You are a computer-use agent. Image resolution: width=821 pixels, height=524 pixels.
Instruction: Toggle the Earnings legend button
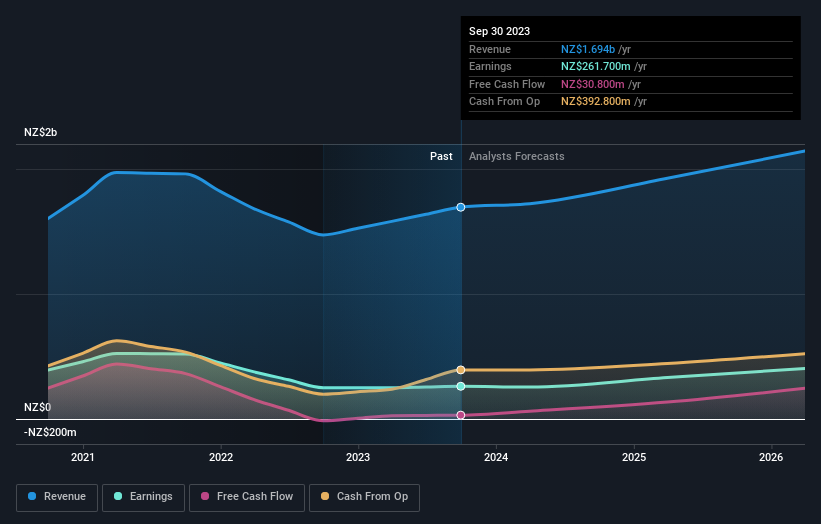coord(143,497)
